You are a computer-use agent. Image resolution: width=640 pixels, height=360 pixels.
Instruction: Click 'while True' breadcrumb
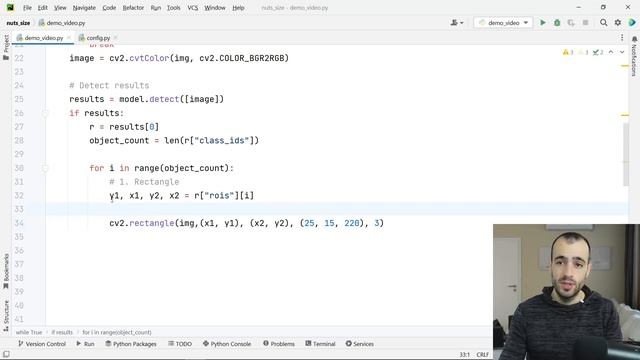(x=29, y=332)
